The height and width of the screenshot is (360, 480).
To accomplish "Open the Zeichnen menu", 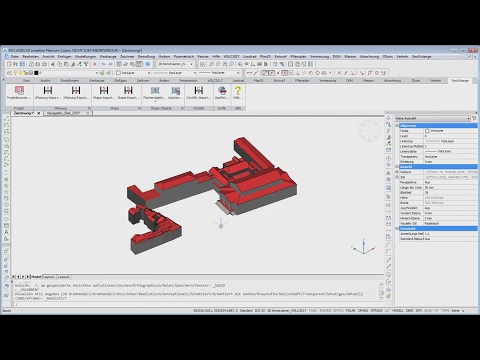I will (x=127, y=57).
